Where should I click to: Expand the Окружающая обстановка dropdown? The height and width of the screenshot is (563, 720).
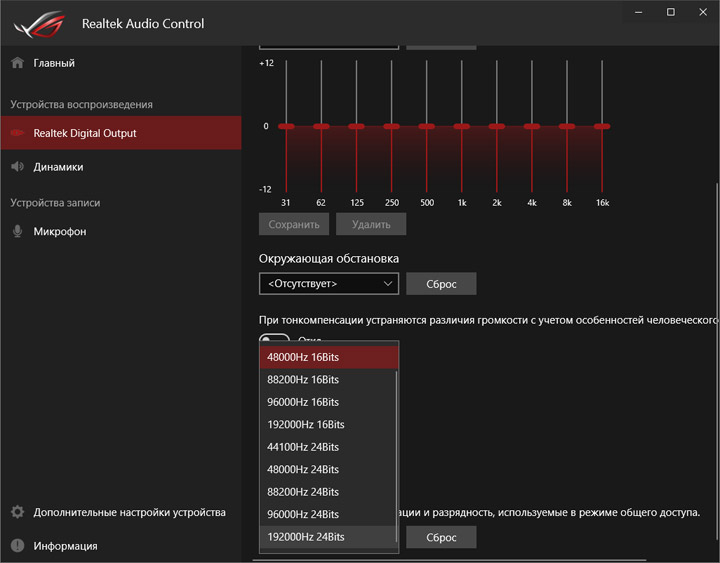coord(328,284)
